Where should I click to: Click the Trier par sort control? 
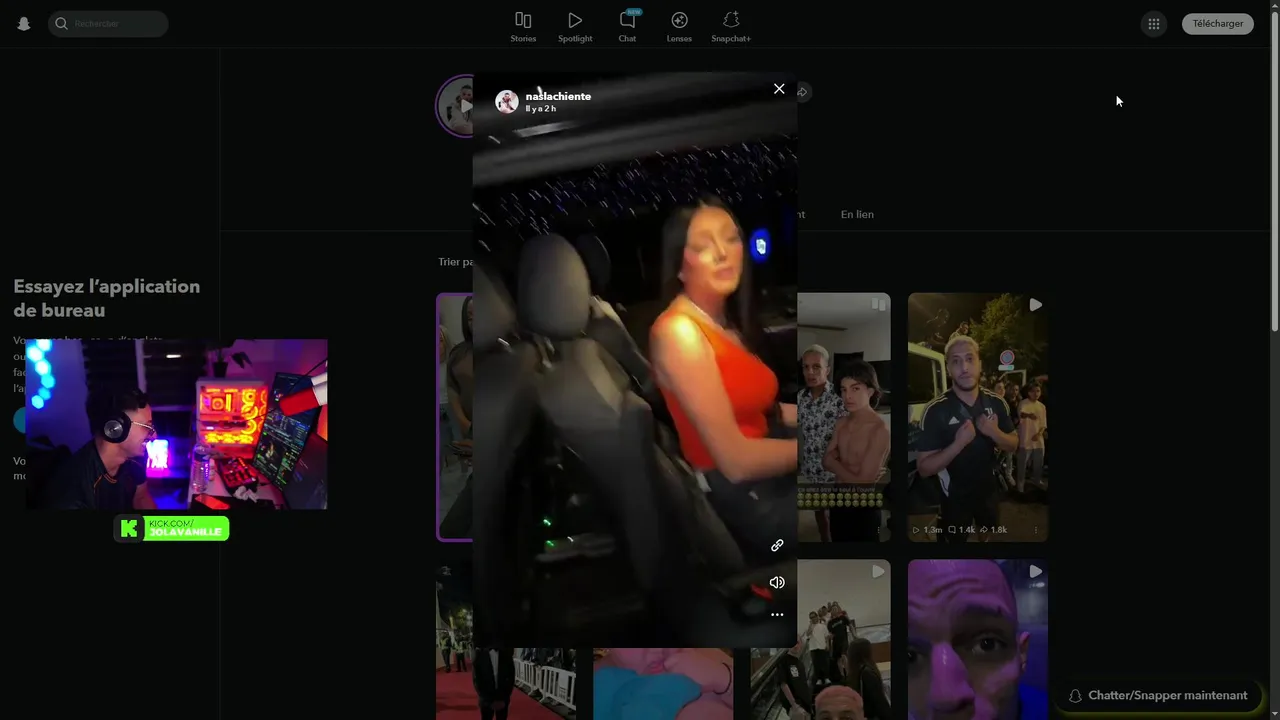[x=455, y=262]
